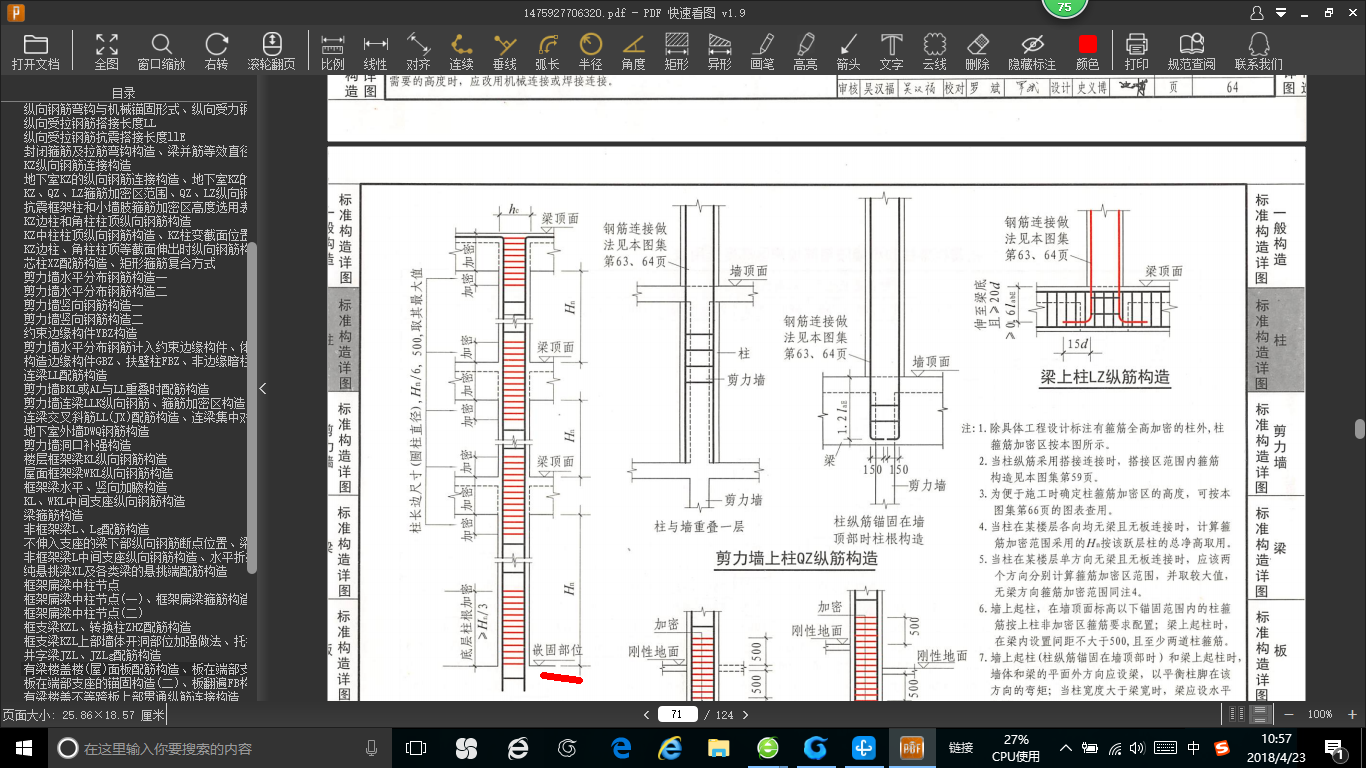Select the 垂线 perpendicular line tool
The width and height of the screenshot is (1366, 768).
(504, 51)
